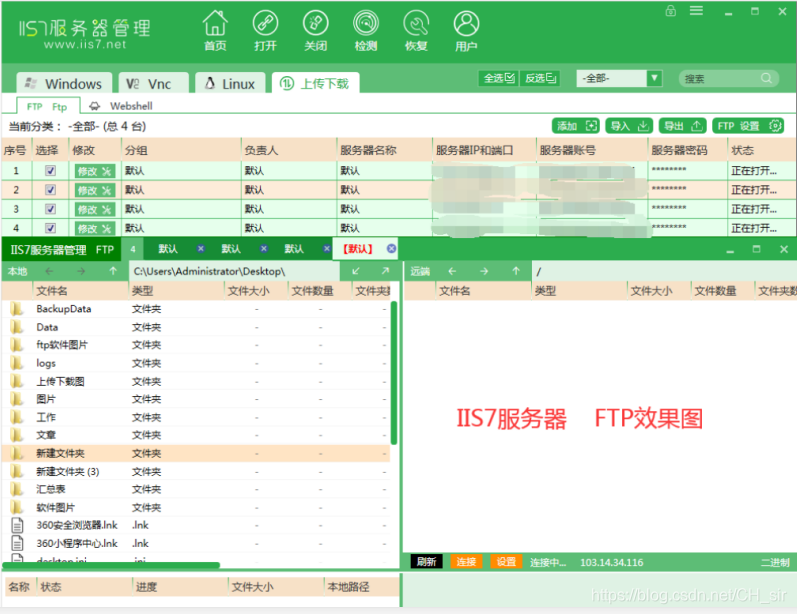This screenshot has width=797, height=614.
Task: Select the 360小程序中心.lnk file row
Action: pyautogui.click(x=196, y=543)
